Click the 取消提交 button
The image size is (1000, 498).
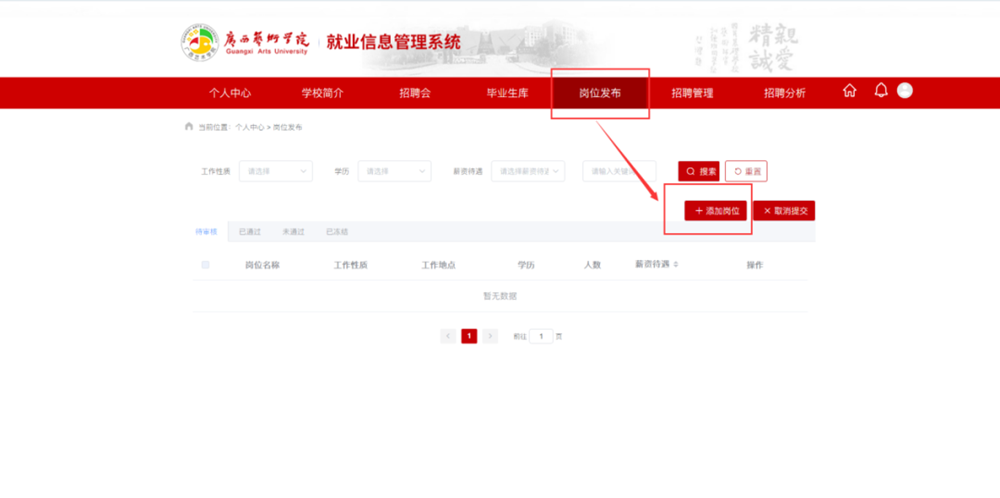click(784, 210)
